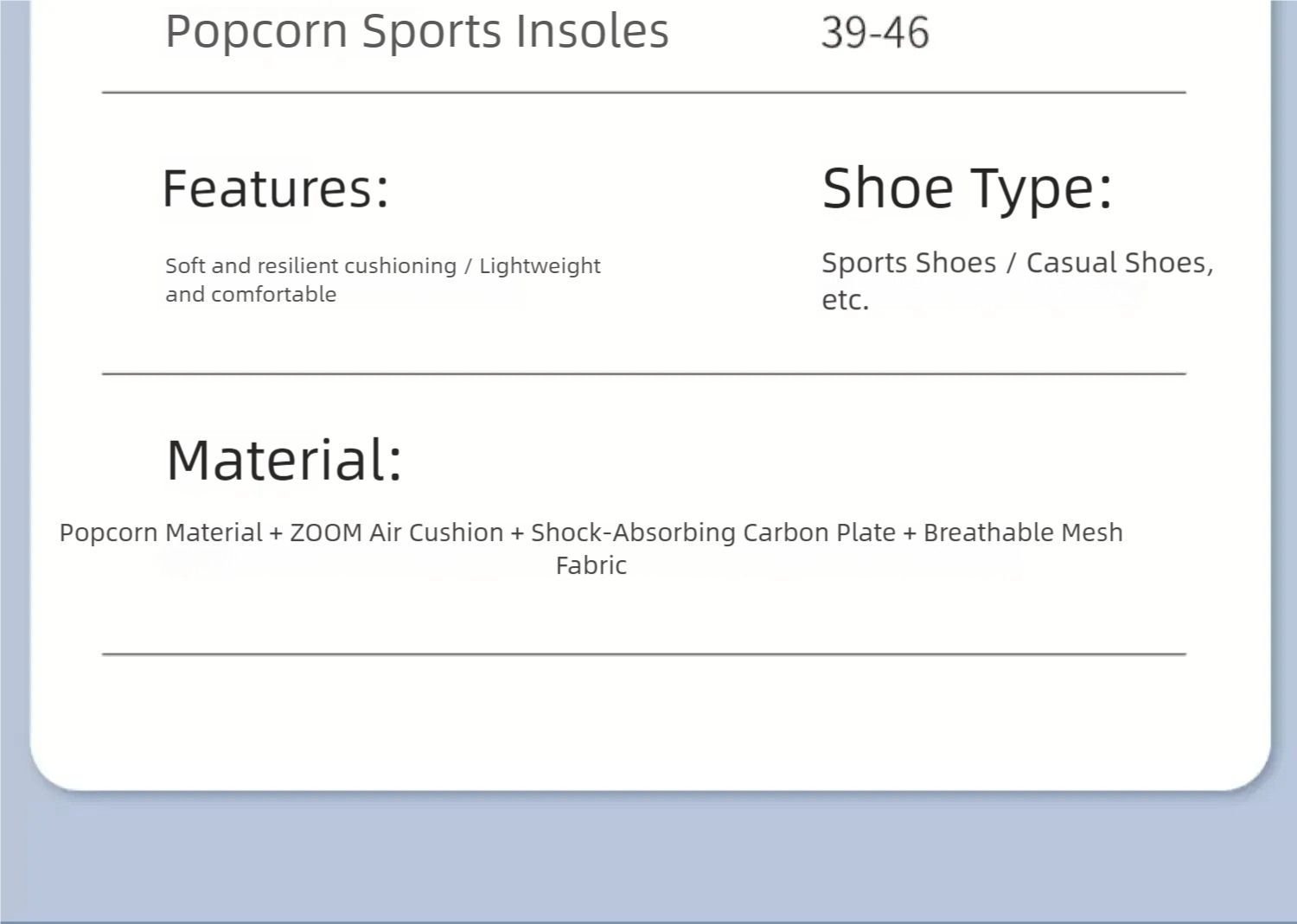Viewport: 1297px width, 924px height.
Task: Click the blue background below the white card
Action: point(648,856)
